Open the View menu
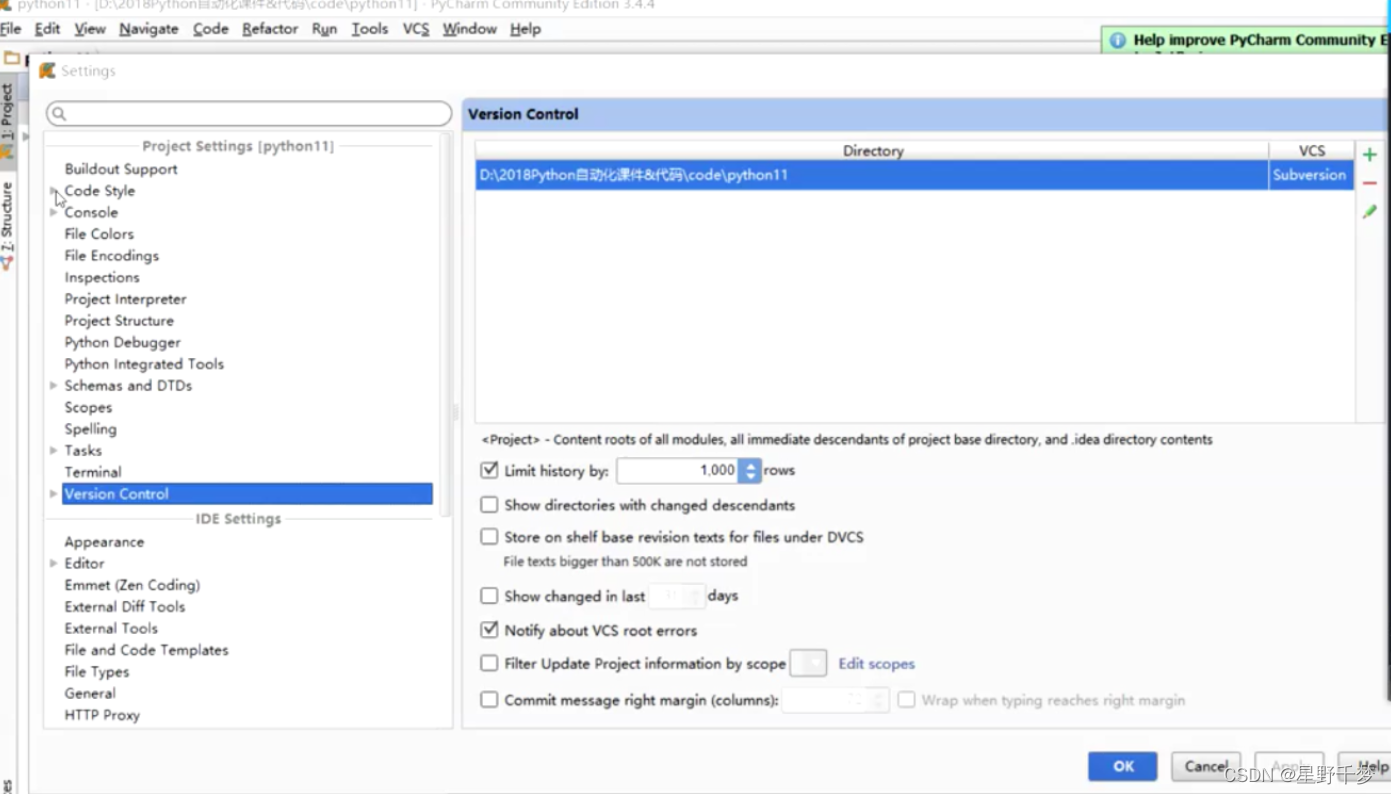1391x794 pixels. coord(90,29)
